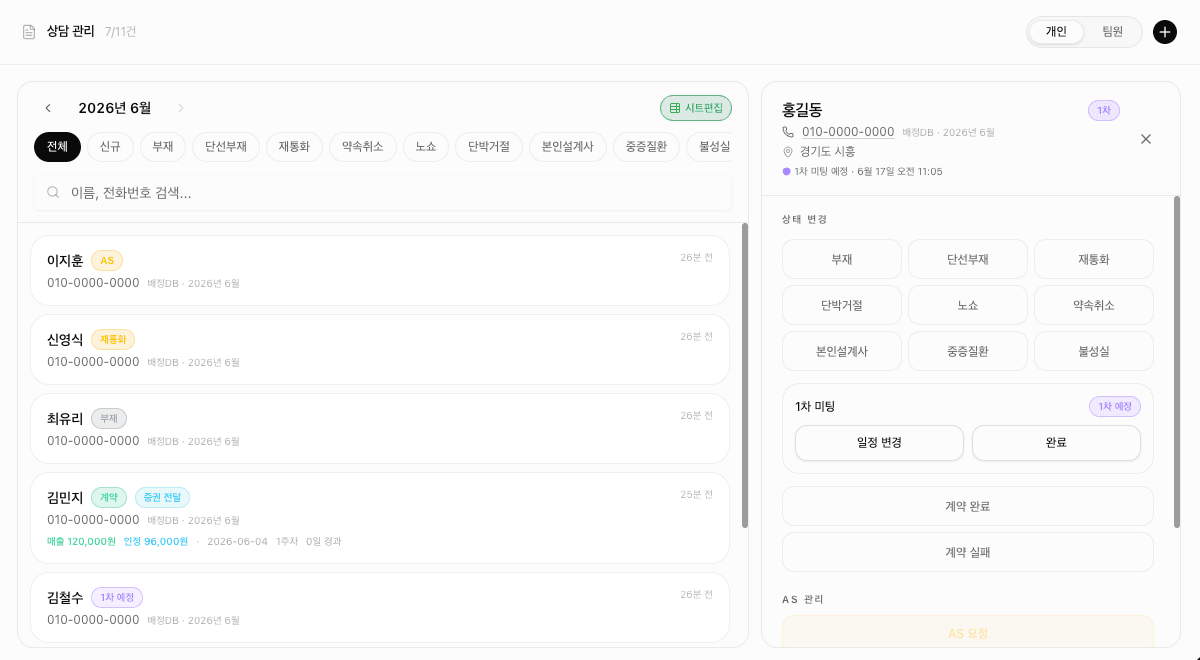Select the 단박거절 filter tab
The image size is (1200, 660).
coord(489,147)
